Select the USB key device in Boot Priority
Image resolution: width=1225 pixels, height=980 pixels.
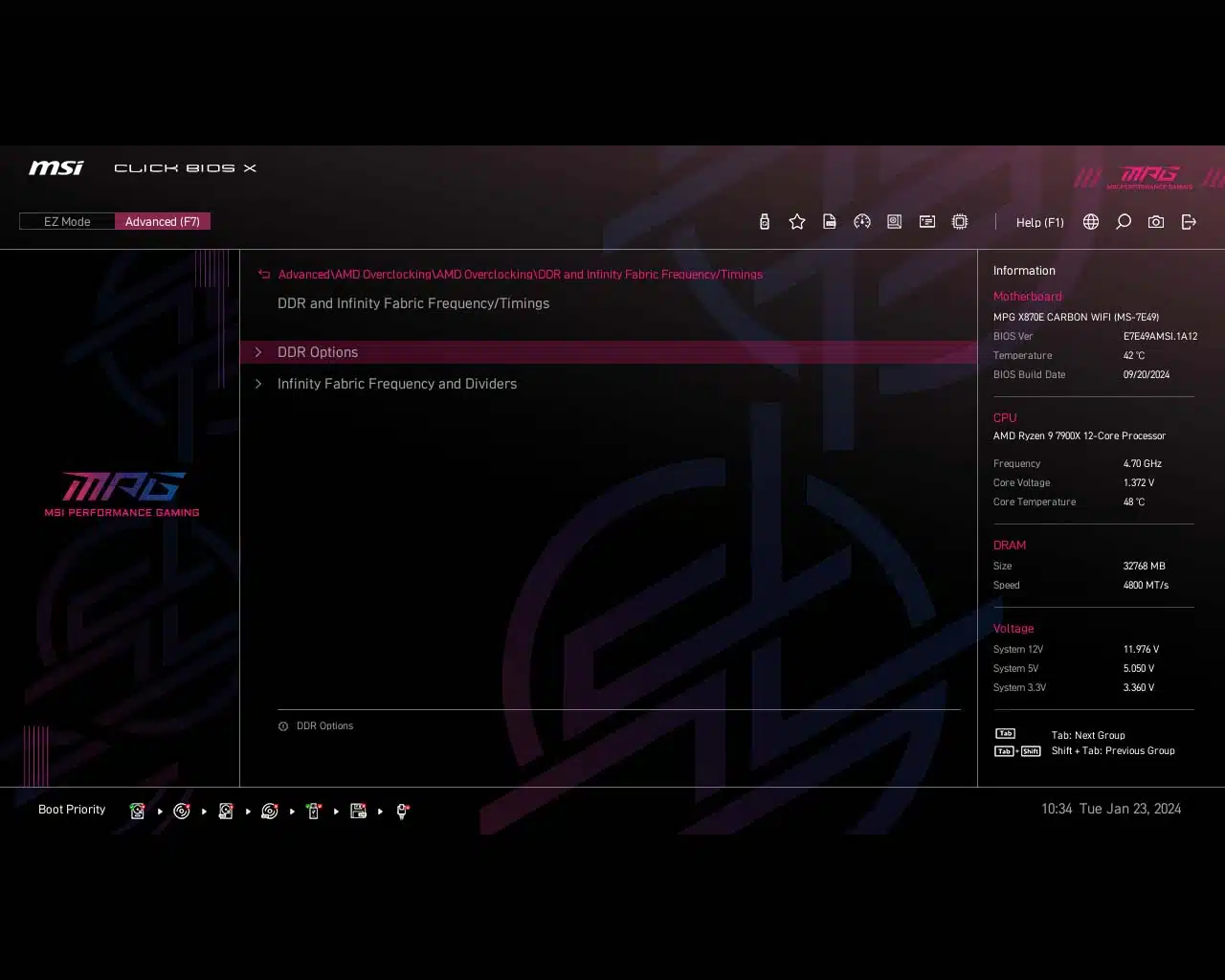click(x=314, y=811)
